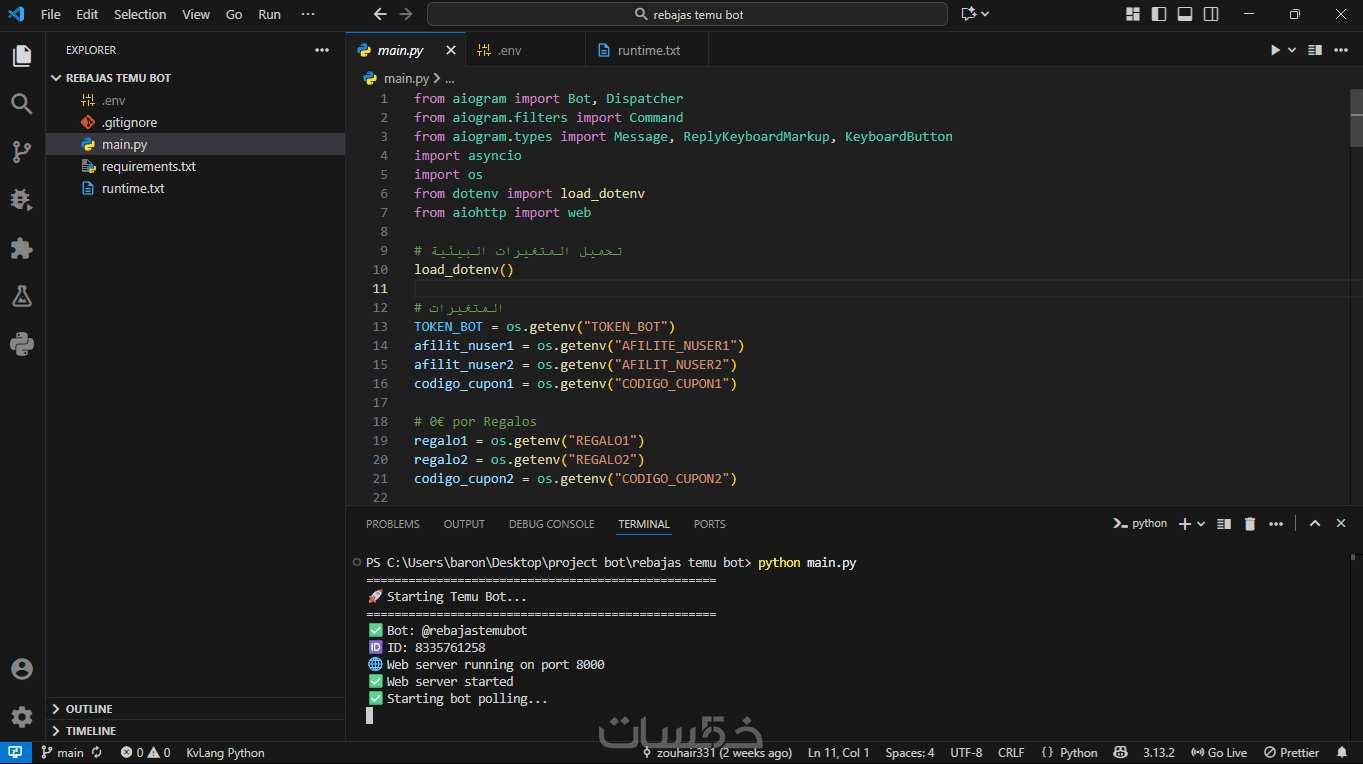The image size is (1363, 764).
Task: Open the Extensions view
Action: pos(22,248)
